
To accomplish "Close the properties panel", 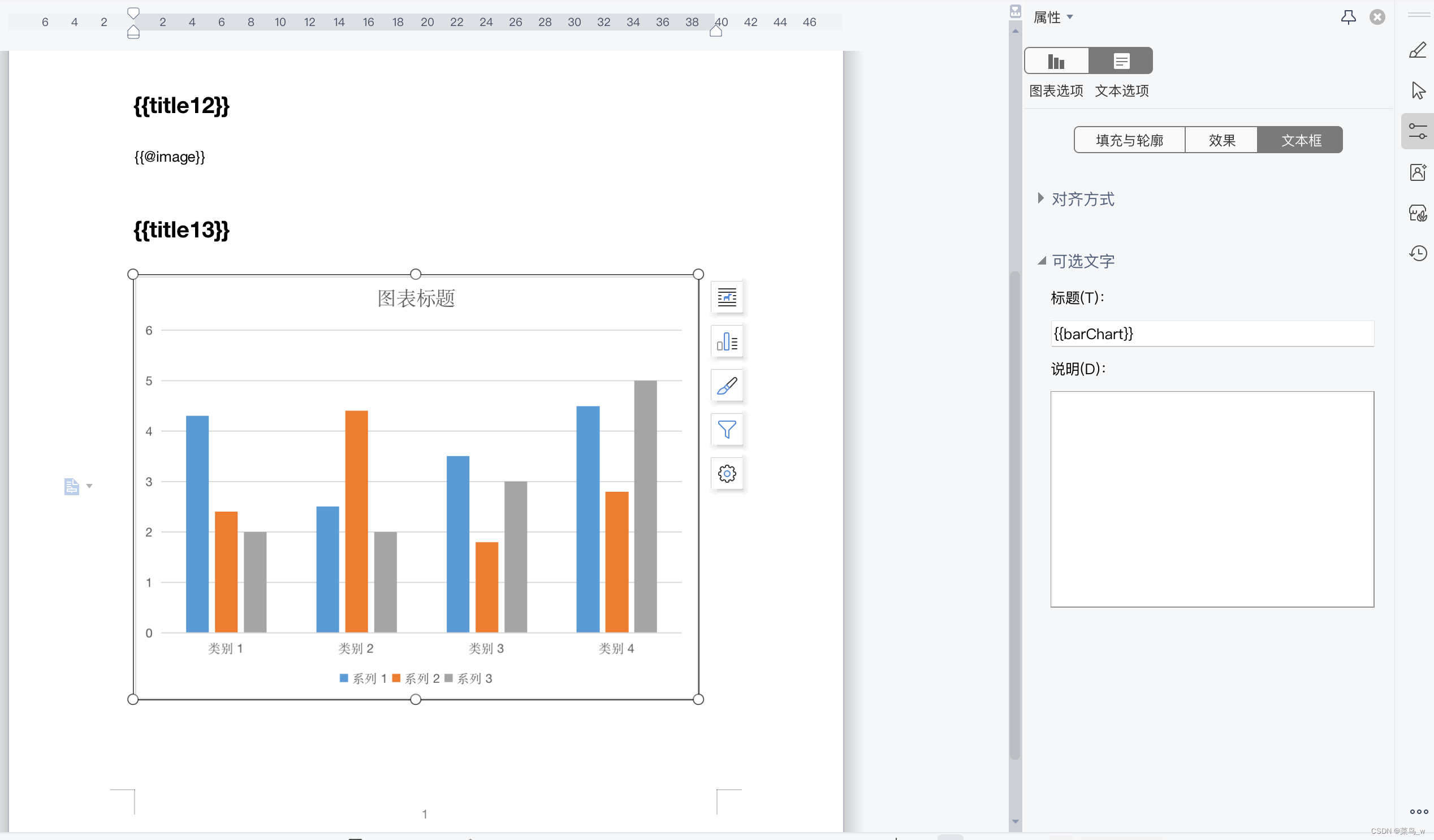I will 1377,17.
